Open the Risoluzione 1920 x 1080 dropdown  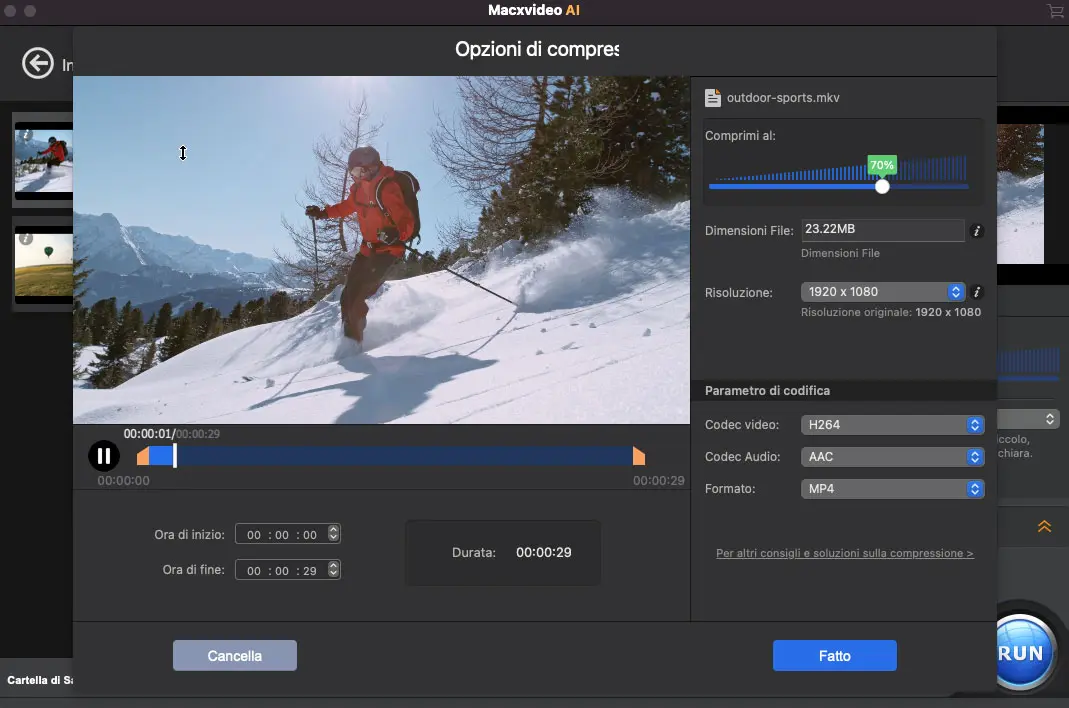click(882, 291)
